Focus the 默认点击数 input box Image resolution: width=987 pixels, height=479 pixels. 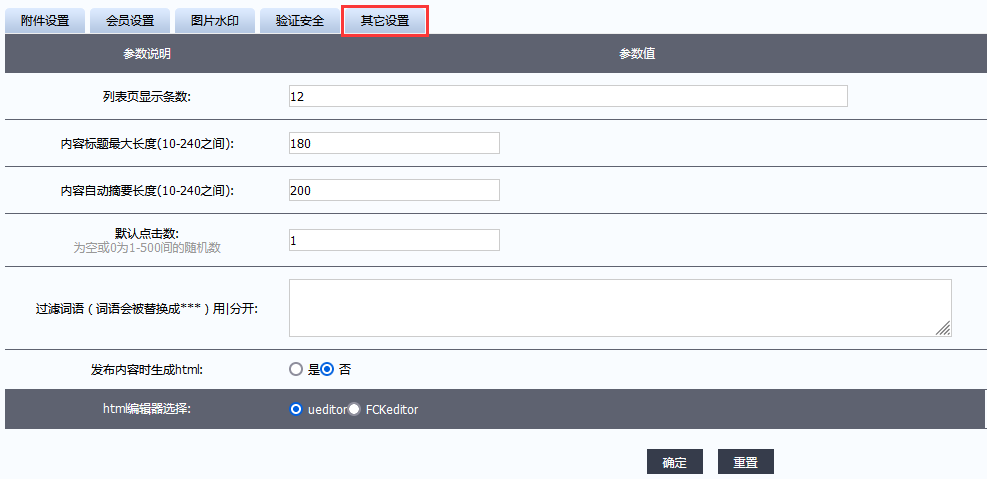[393, 240]
